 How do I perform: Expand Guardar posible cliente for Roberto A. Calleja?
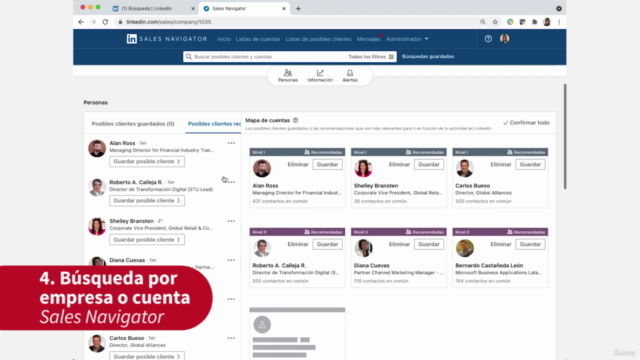tap(147, 201)
